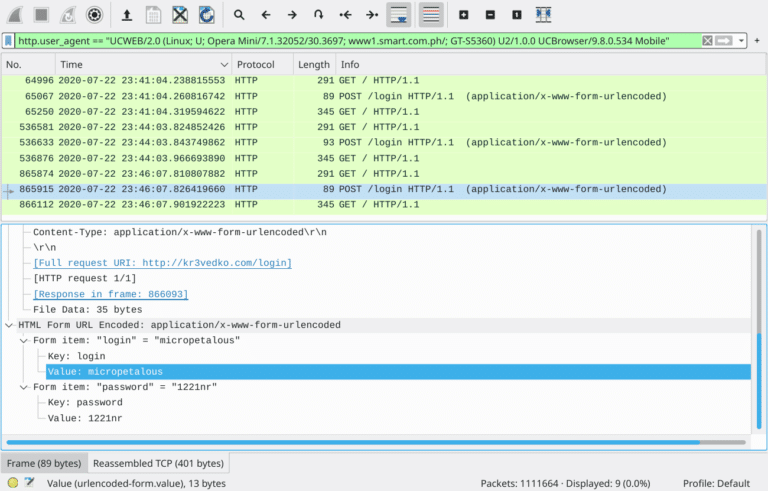Apply display filter arrow button
Image resolution: width=768 pixels, height=491 pixels.
point(723,41)
